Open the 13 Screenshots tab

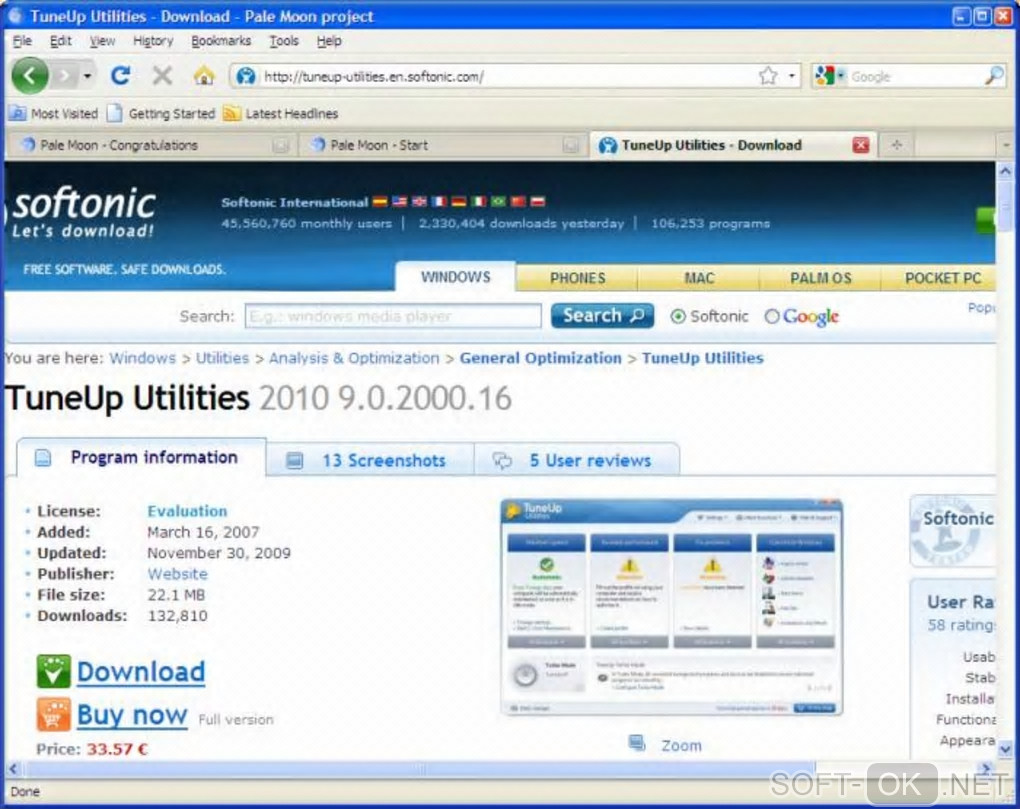(x=370, y=460)
